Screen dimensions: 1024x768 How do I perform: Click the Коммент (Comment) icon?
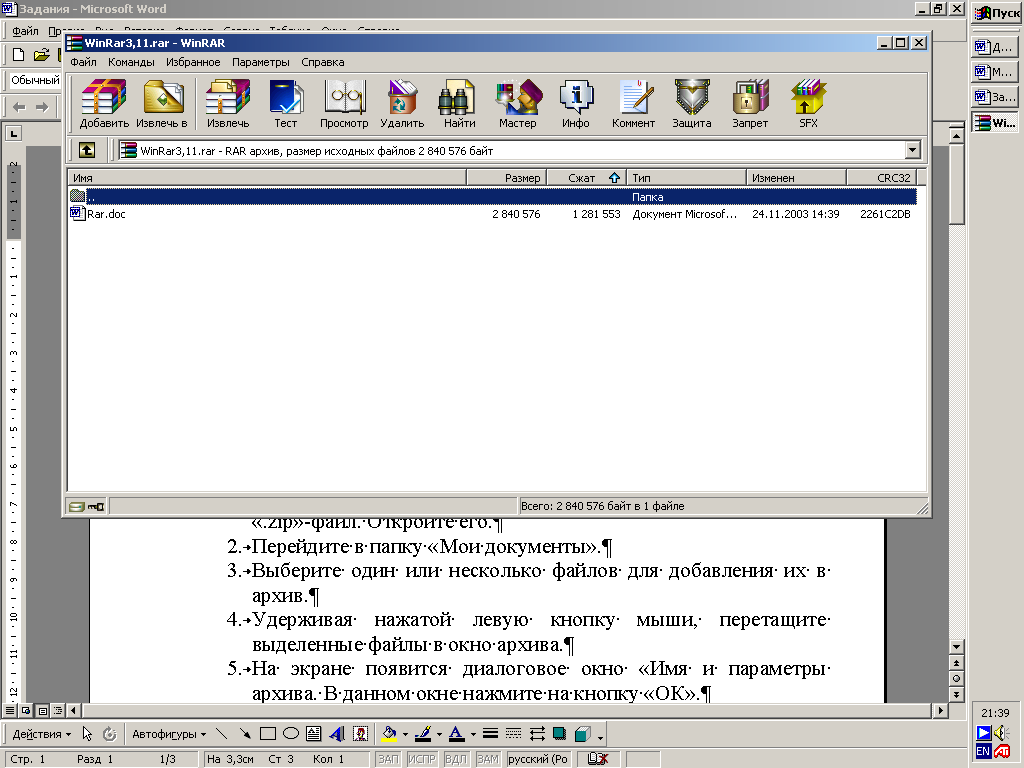(x=633, y=104)
